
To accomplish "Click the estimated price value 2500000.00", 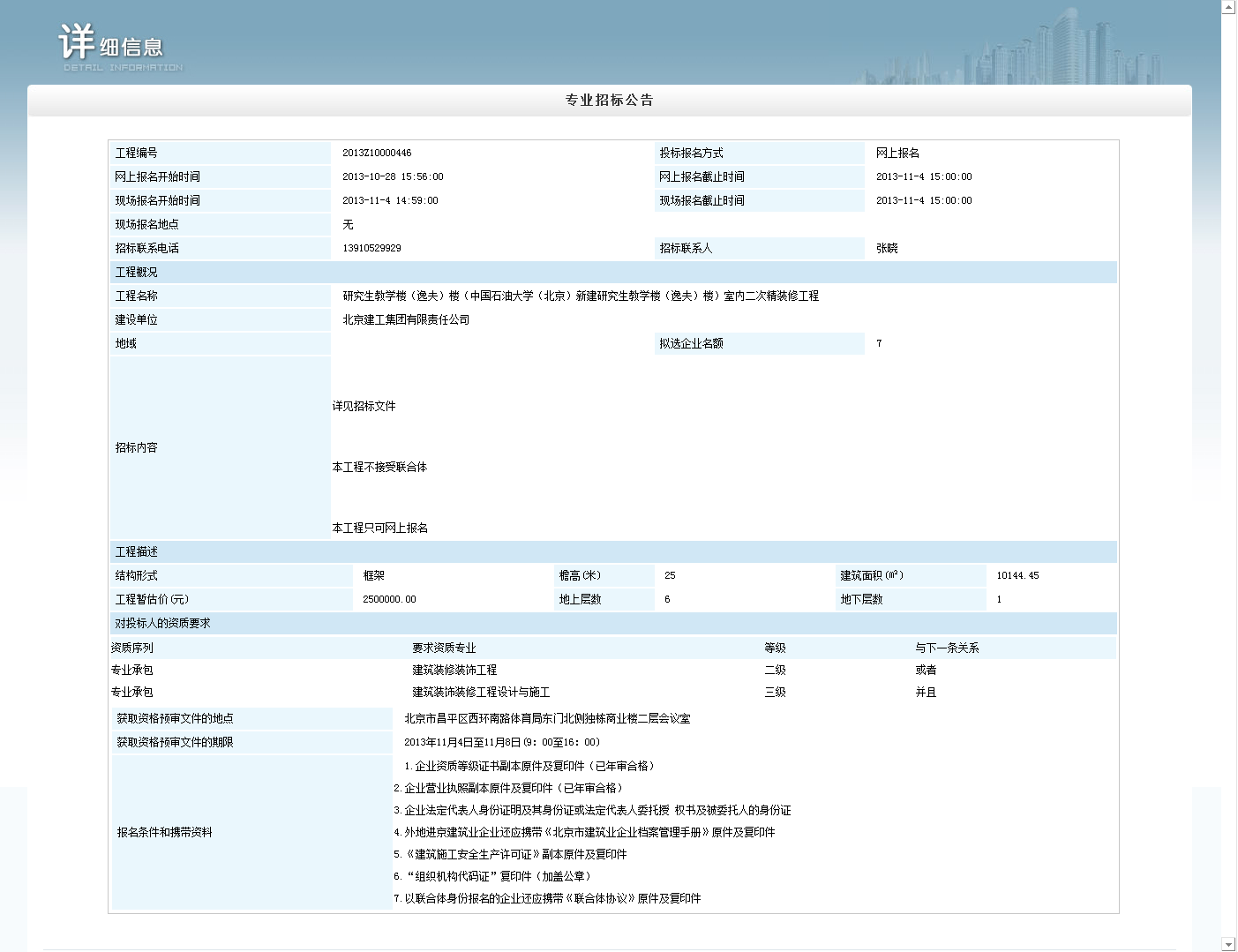I will click(x=389, y=600).
